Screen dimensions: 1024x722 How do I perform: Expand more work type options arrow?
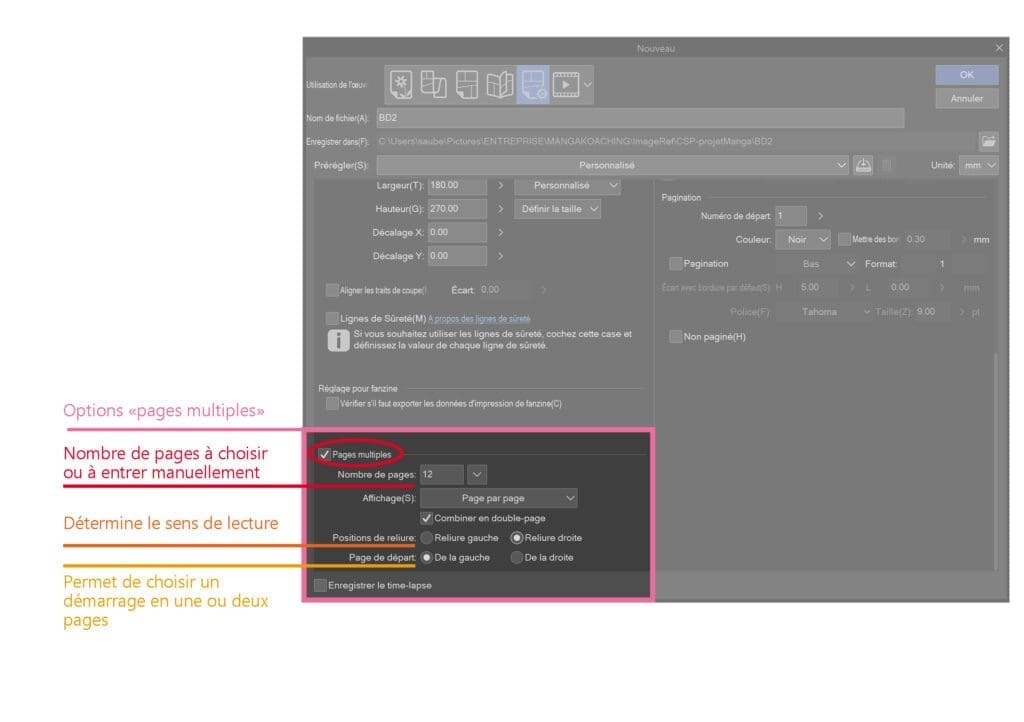click(588, 85)
